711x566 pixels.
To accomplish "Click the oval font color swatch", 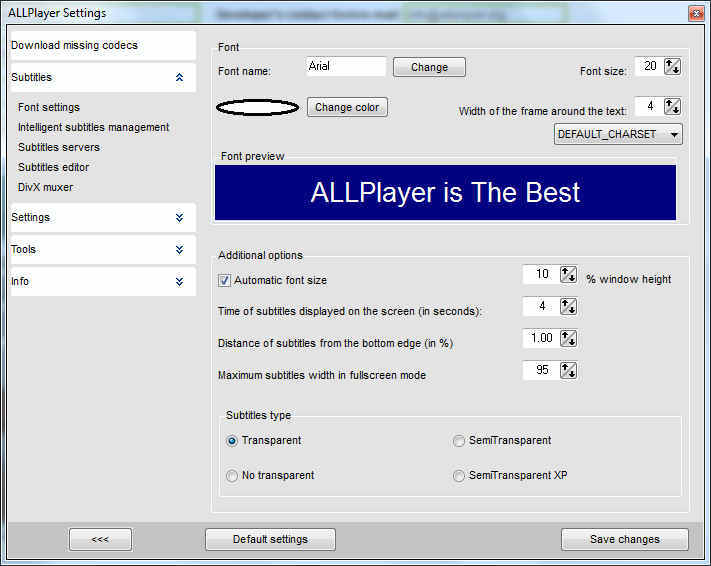I will tap(258, 107).
